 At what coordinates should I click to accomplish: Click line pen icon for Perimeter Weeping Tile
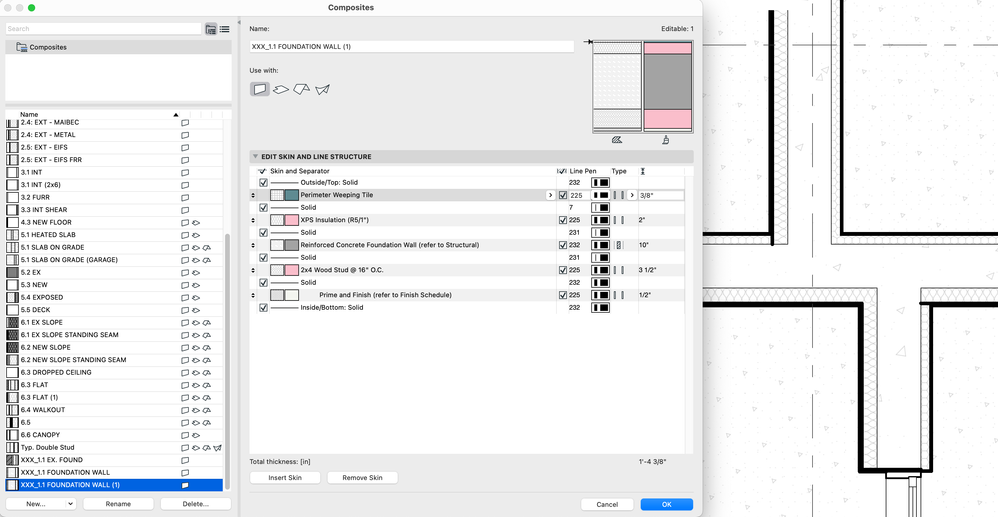(600, 195)
